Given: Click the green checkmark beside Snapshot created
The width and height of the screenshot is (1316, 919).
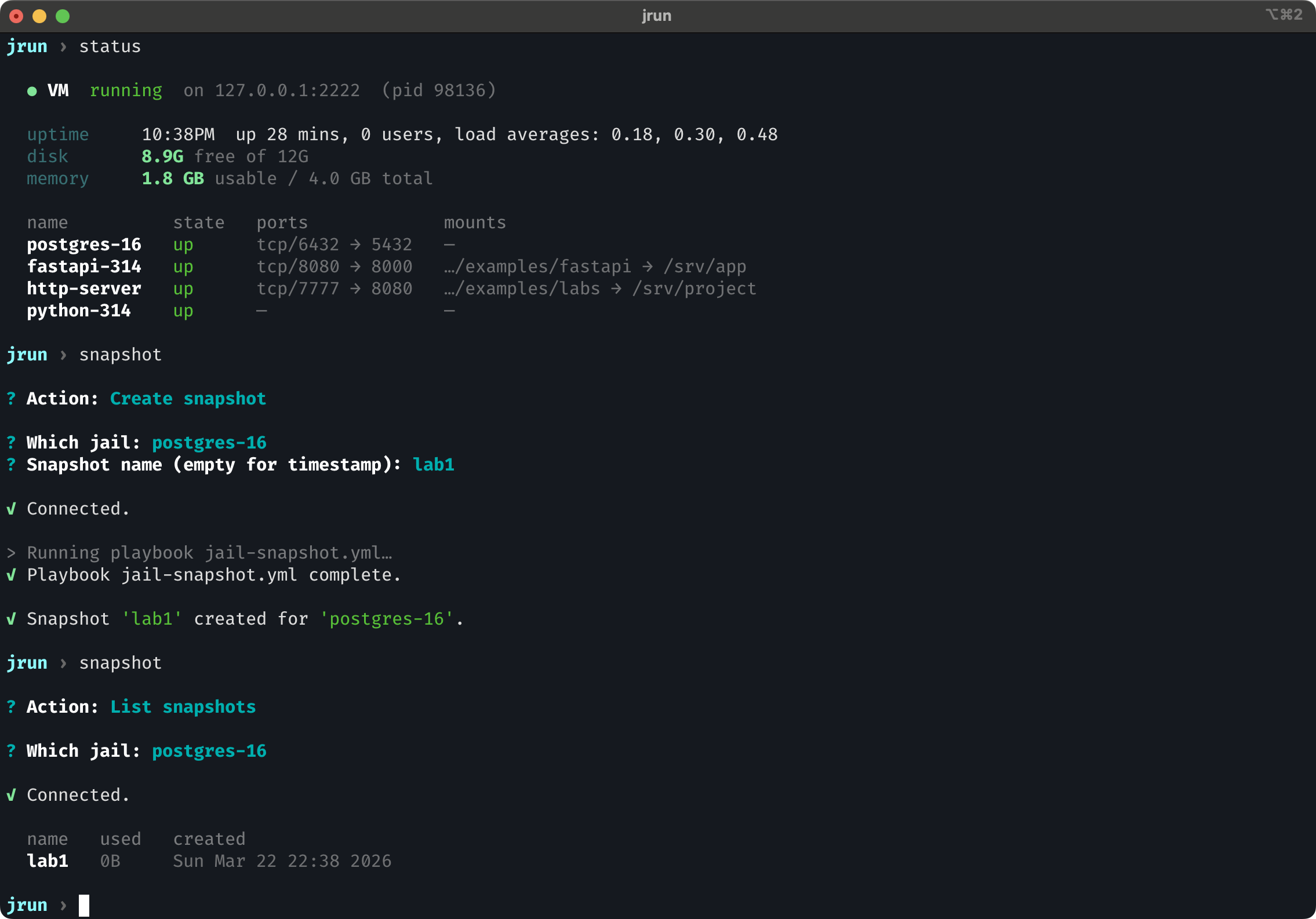Looking at the screenshot, I should 11,619.
